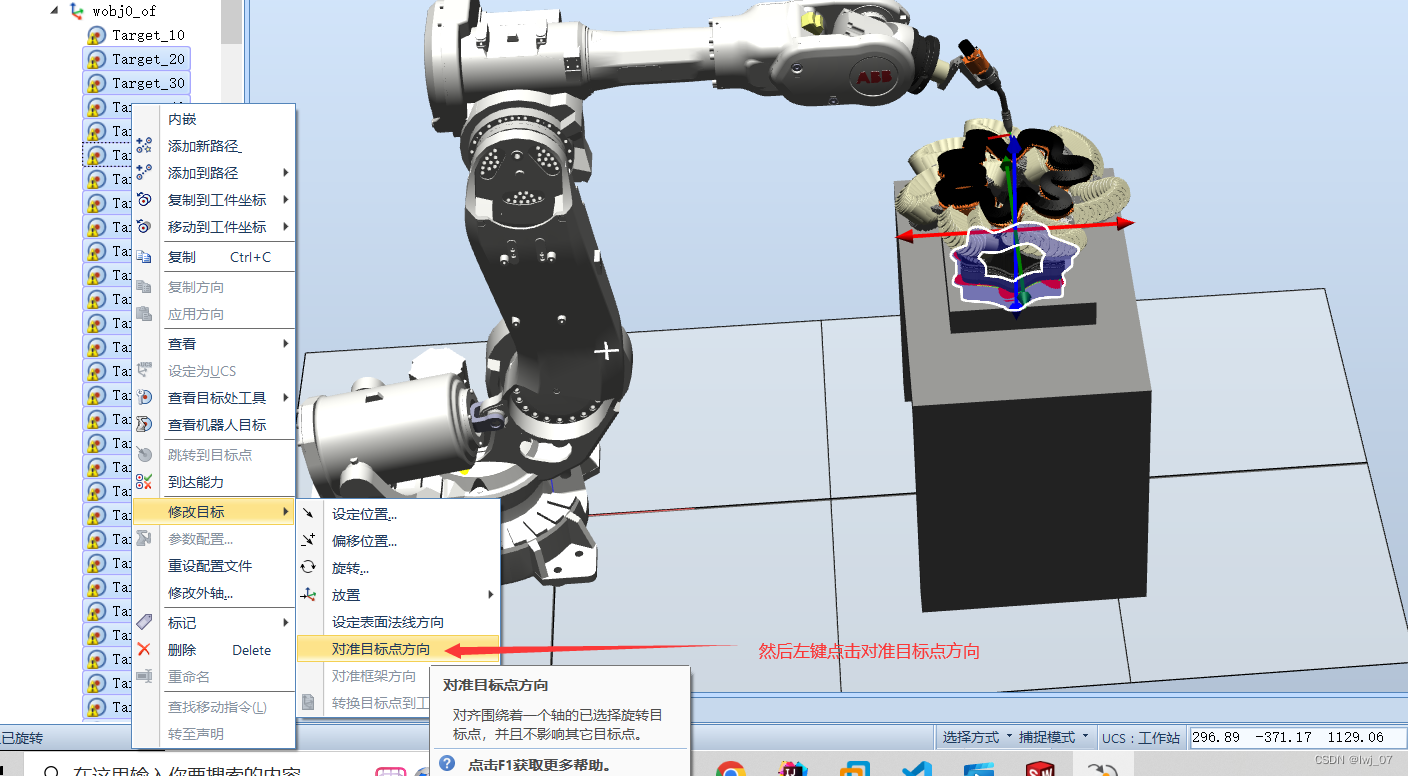Expand the 复制到工件坐标 submenu
This screenshot has height=776, width=1408.
[x=286, y=200]
